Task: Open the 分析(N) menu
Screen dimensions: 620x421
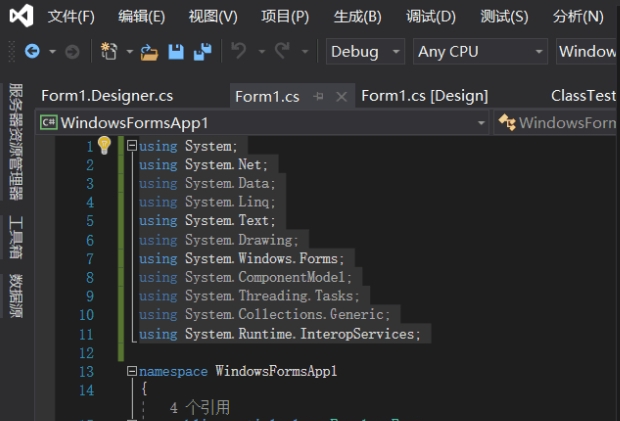Action: pyautogui.click(x=578, y=17)
